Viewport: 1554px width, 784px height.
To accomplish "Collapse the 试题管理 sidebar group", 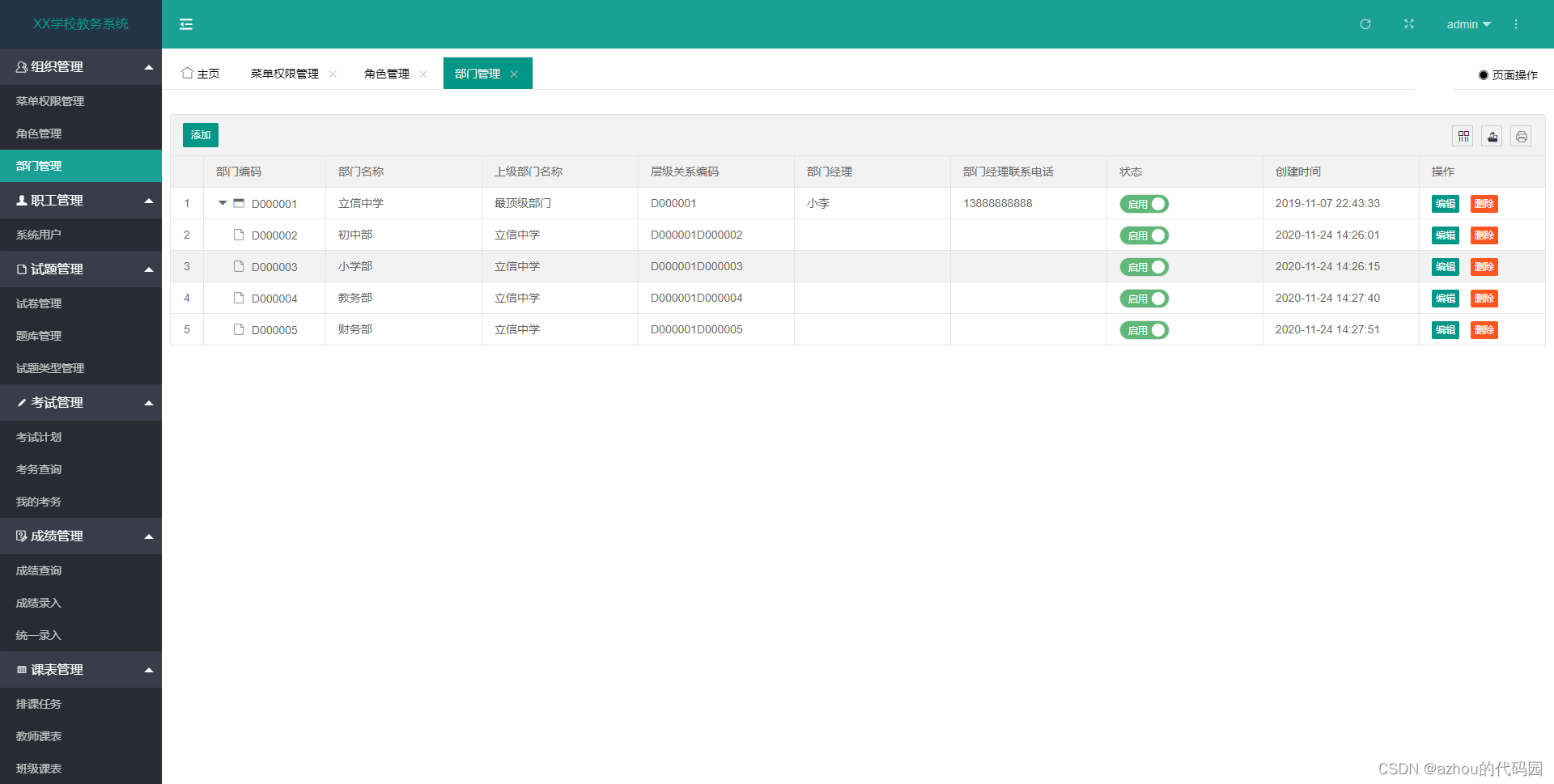I will [81, 269].
